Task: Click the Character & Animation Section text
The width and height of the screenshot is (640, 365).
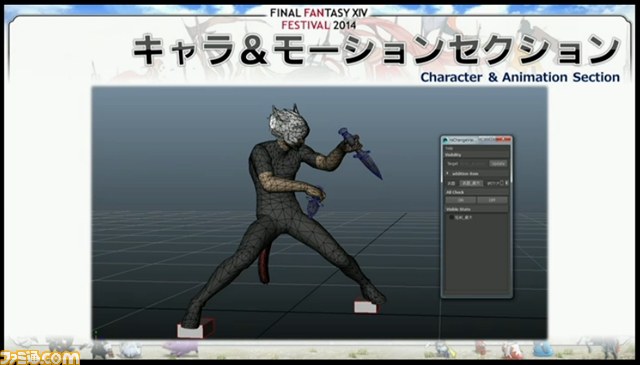Action: coord(520,77)
